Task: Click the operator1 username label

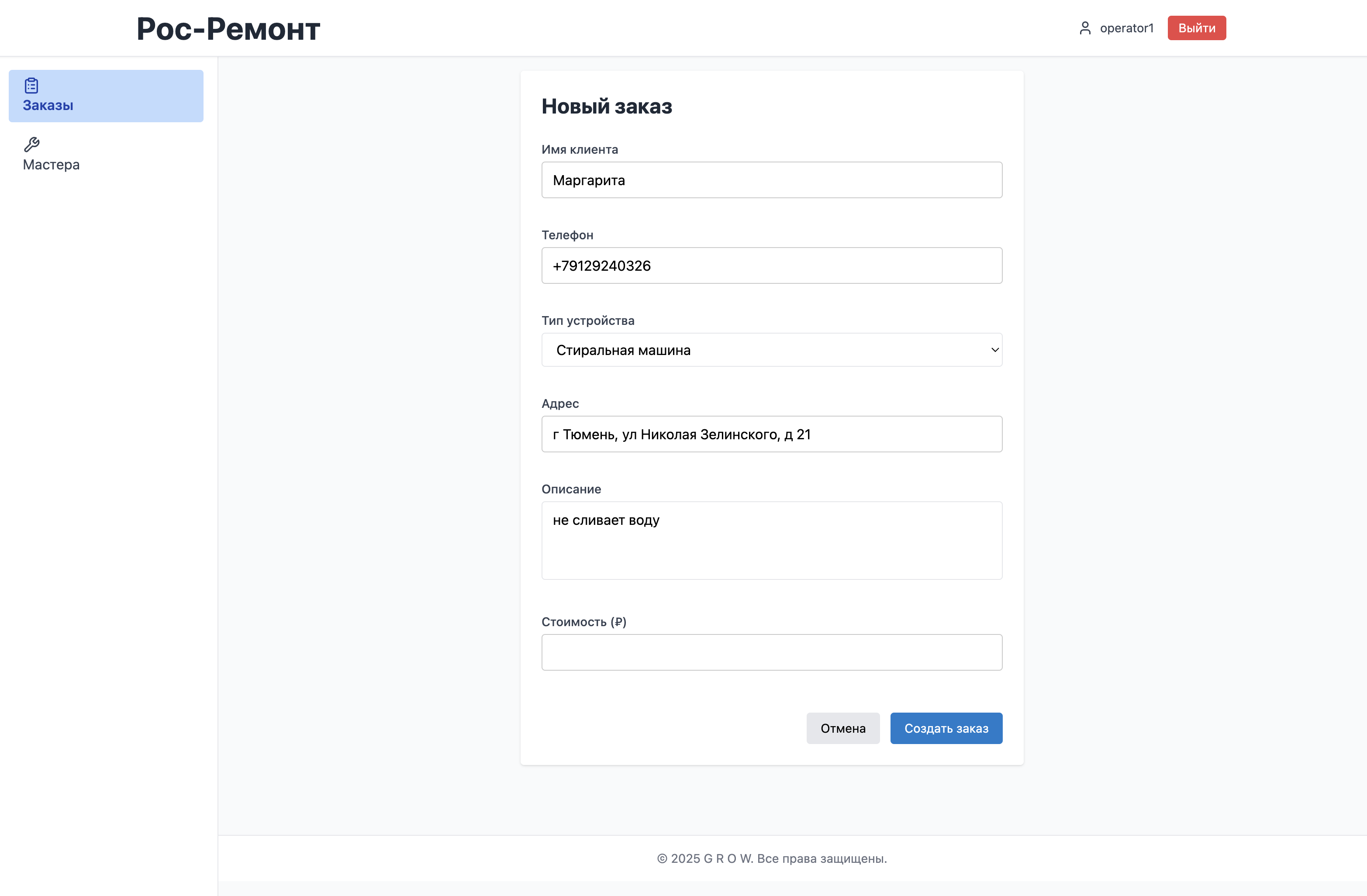Action: (x=1127, y=28)
